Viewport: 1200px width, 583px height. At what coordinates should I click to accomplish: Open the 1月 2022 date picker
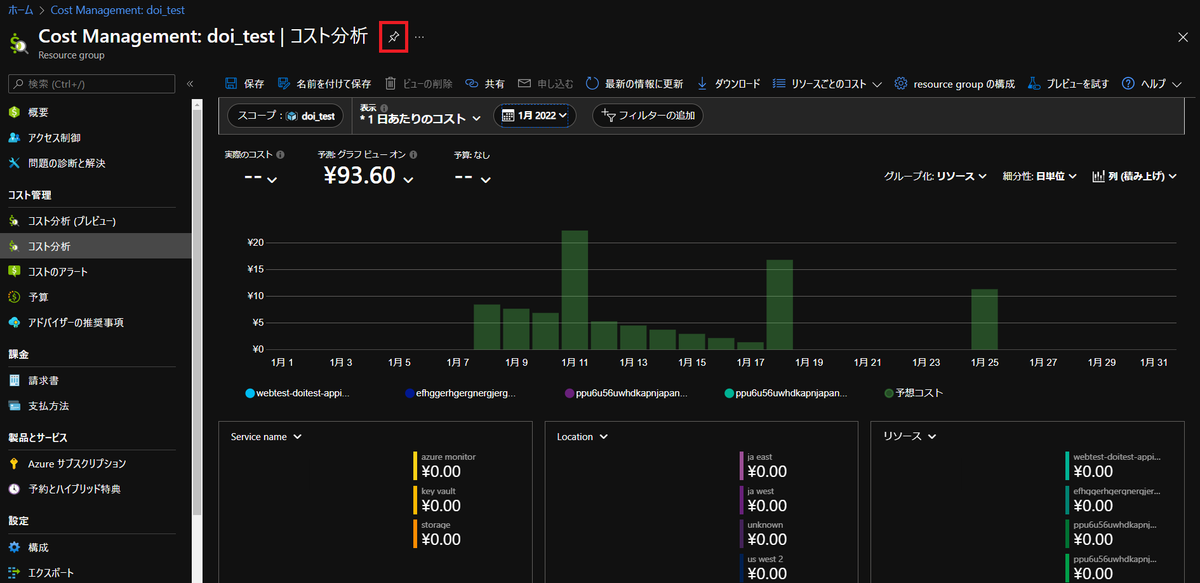click(x=535, y=116)
